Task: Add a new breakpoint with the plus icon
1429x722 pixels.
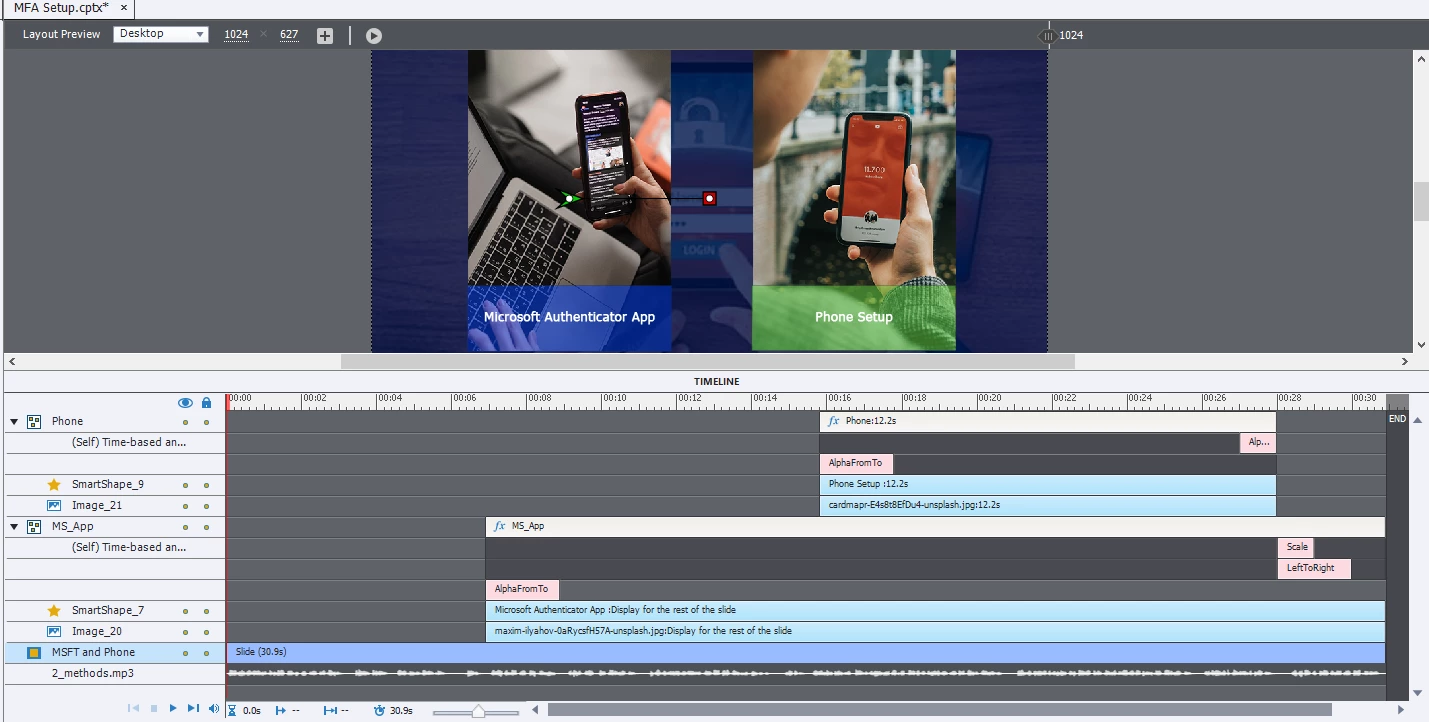Action: 325,35
